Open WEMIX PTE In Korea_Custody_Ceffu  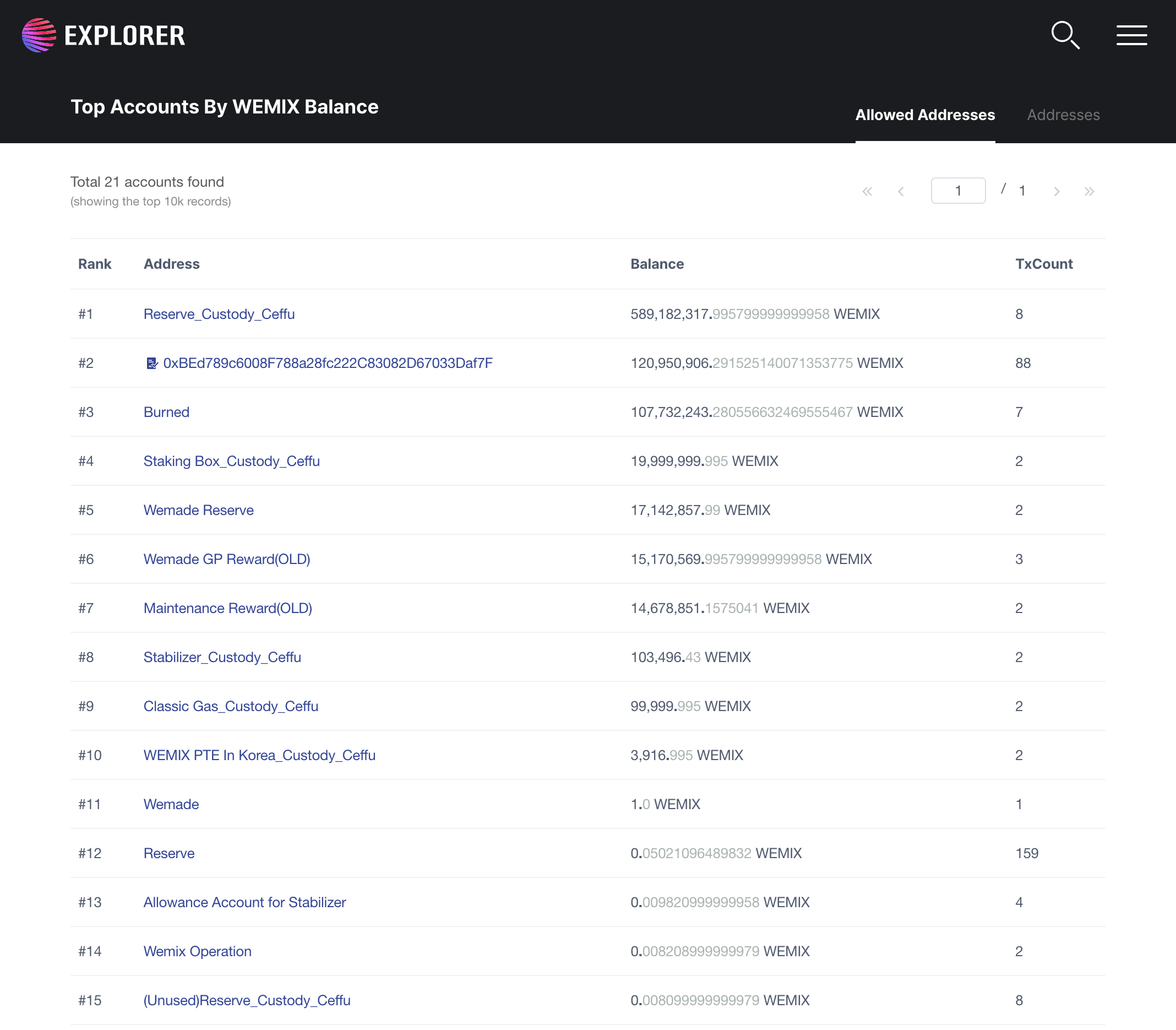pyautogui.click(x=259, y=755)
